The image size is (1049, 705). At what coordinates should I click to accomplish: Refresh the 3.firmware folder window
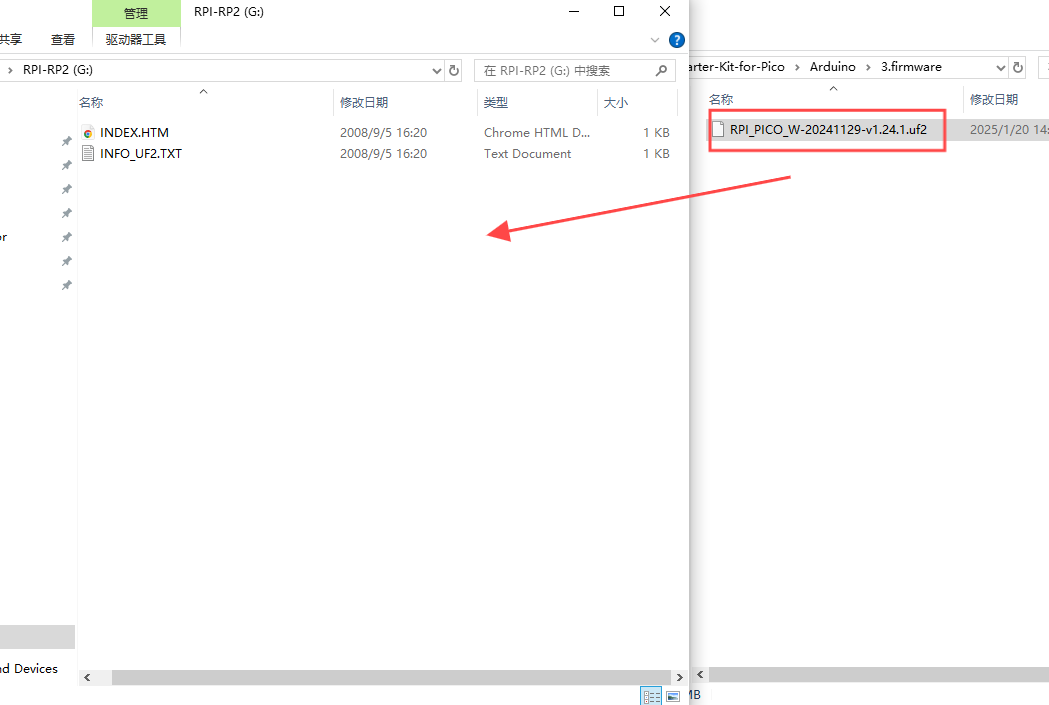click(x=1018, y=68)
